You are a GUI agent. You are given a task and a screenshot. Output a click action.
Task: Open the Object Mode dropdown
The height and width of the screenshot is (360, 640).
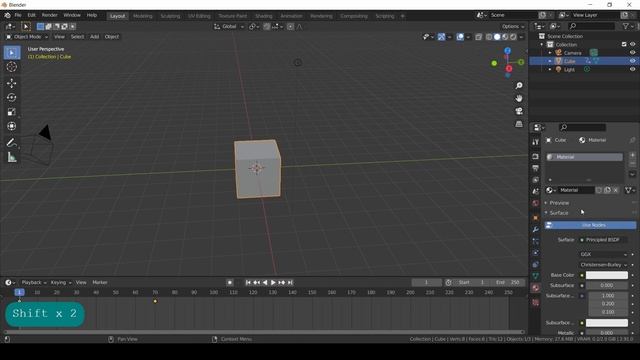coord(27,37)
